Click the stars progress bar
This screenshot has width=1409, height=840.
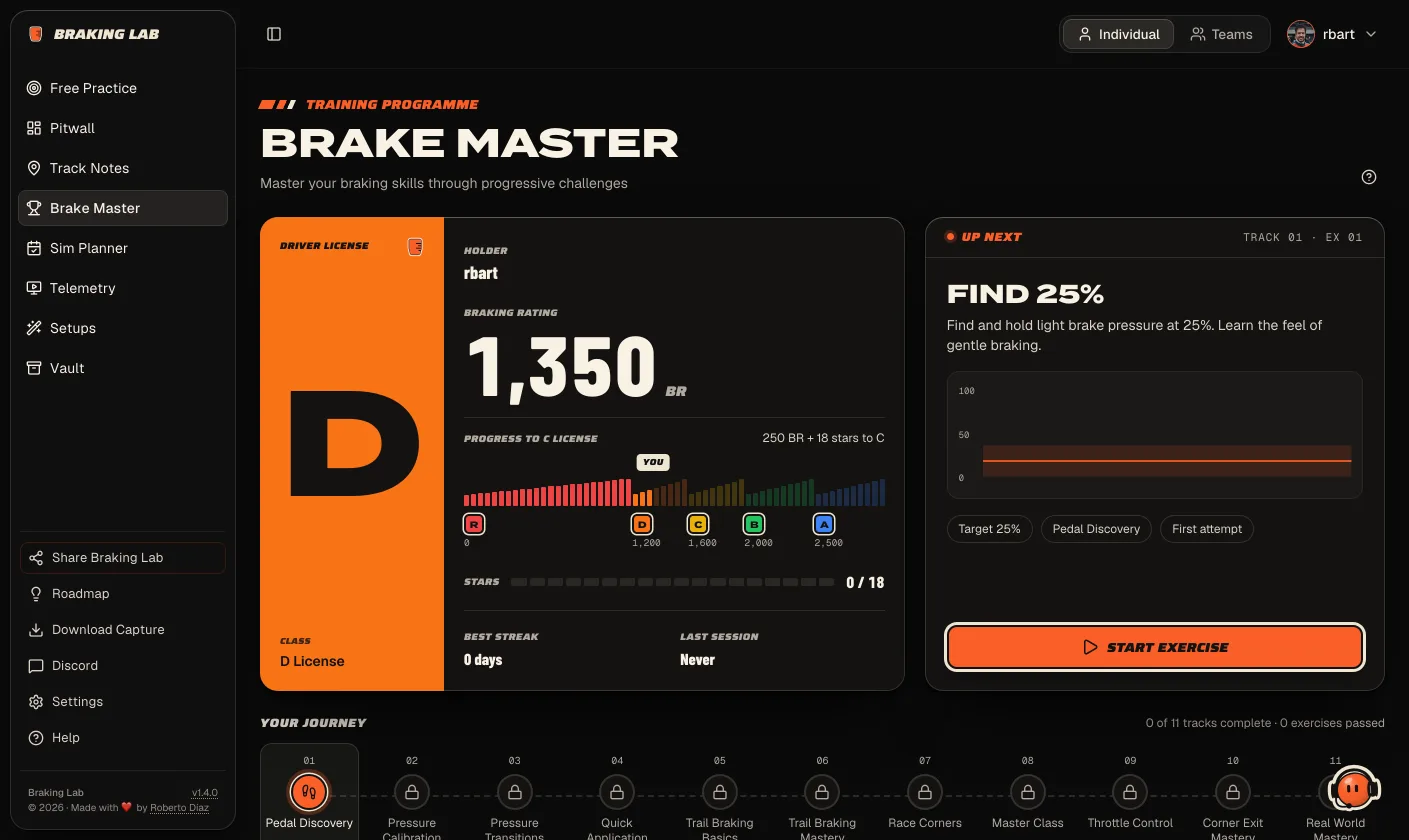pyautogui.click(x=673, y=582)
